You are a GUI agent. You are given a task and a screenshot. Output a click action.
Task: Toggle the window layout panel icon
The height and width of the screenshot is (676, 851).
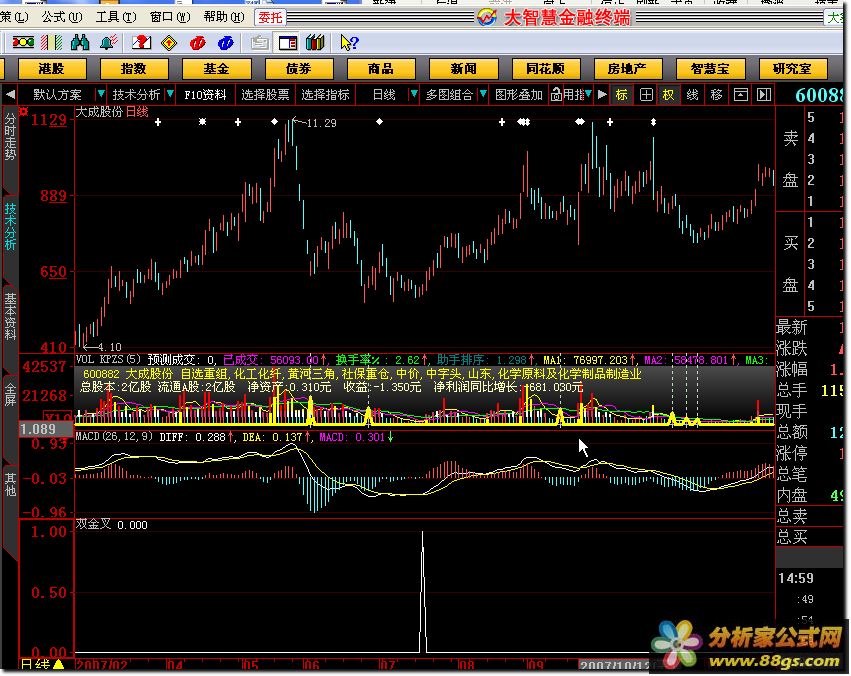pyautogui.click(x=288, y=42)
